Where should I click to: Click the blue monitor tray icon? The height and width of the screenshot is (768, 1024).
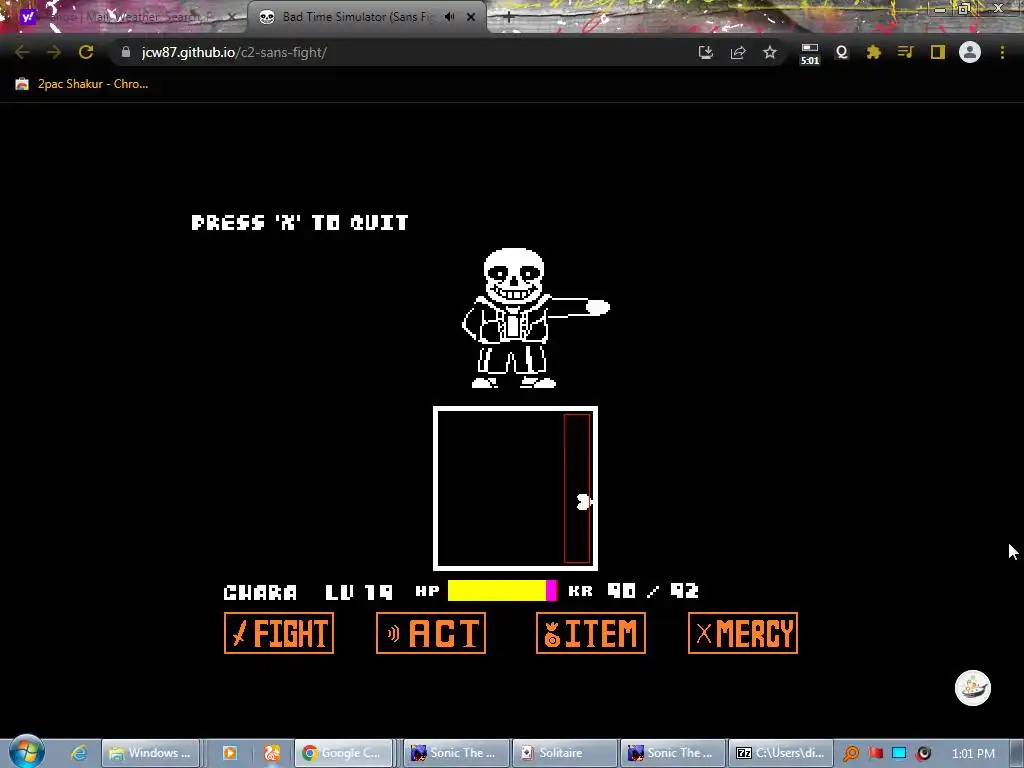coord(899,753)
